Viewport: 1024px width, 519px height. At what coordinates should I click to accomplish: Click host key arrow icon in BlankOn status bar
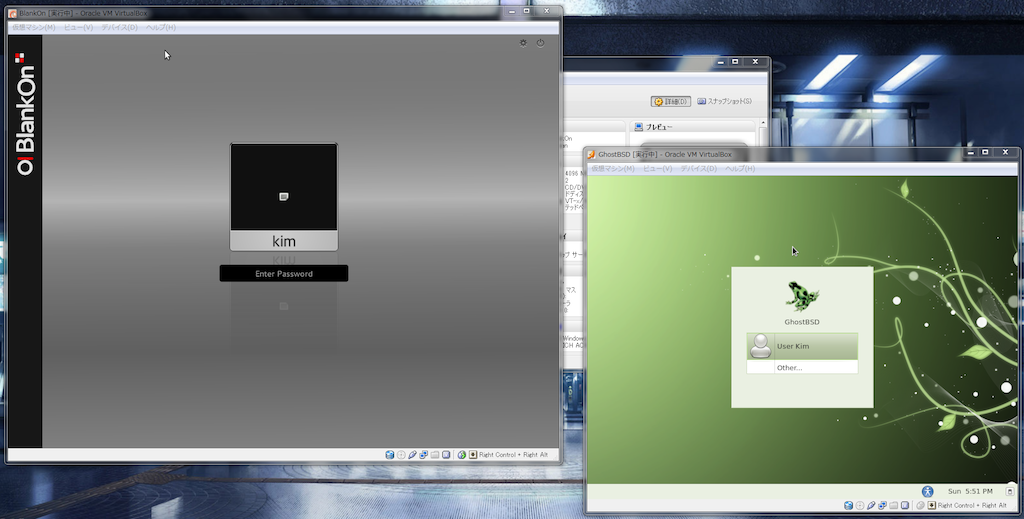473,454
